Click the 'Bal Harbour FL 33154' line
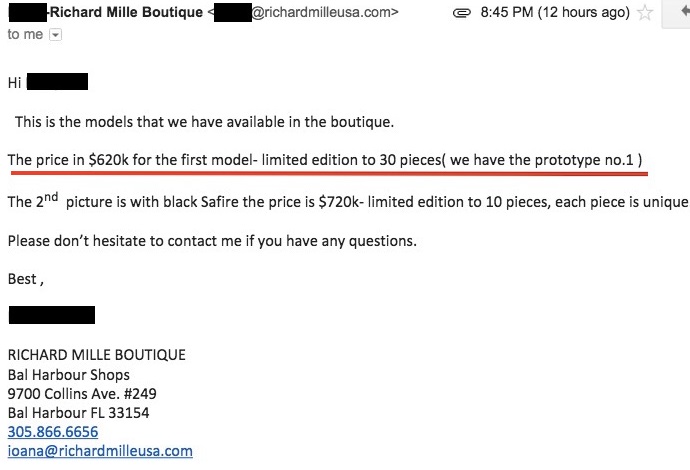The width and height of the screenshot is (690, 470). point(78,413)
